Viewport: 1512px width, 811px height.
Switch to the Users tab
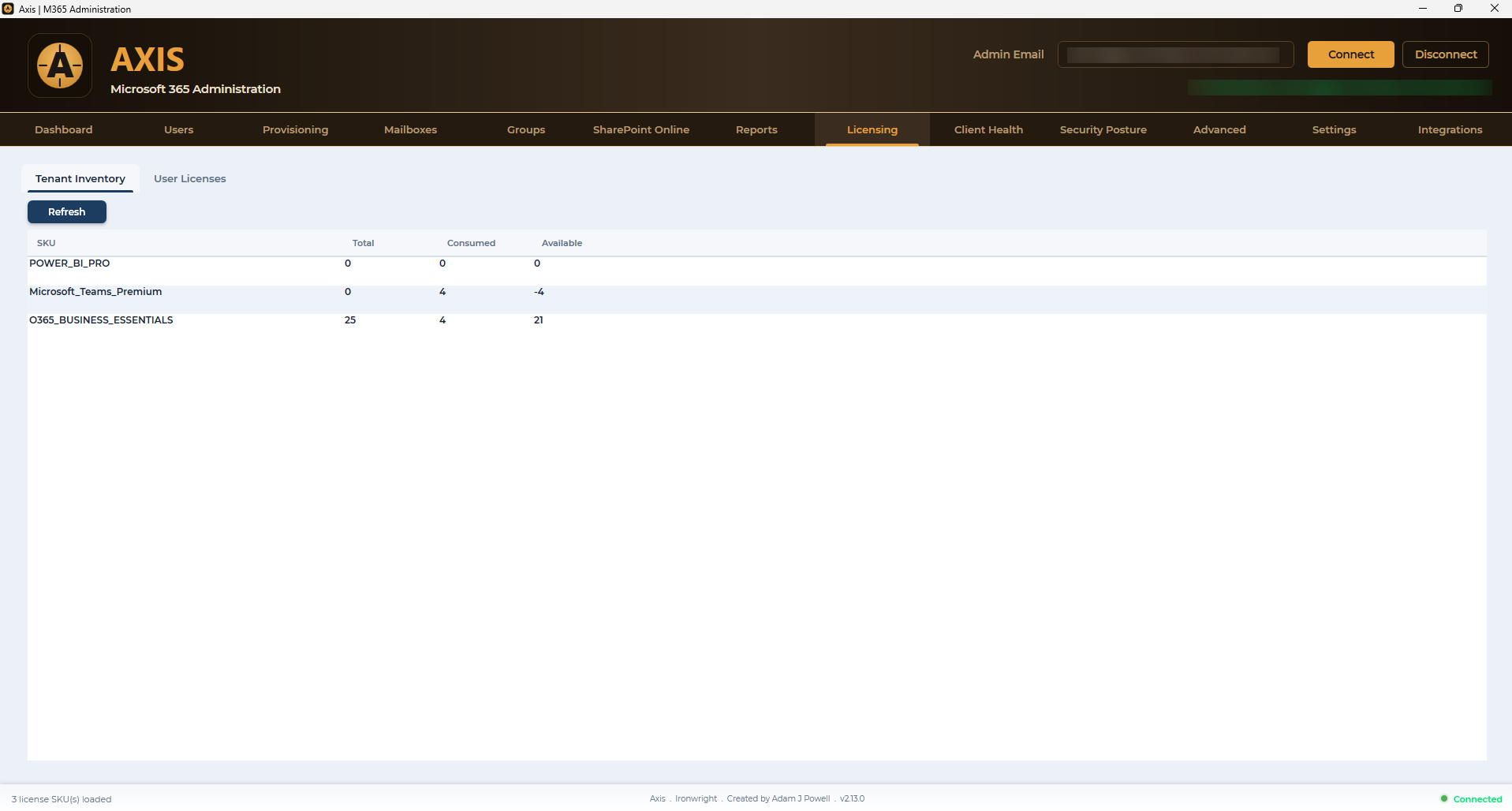coord(179,129)
